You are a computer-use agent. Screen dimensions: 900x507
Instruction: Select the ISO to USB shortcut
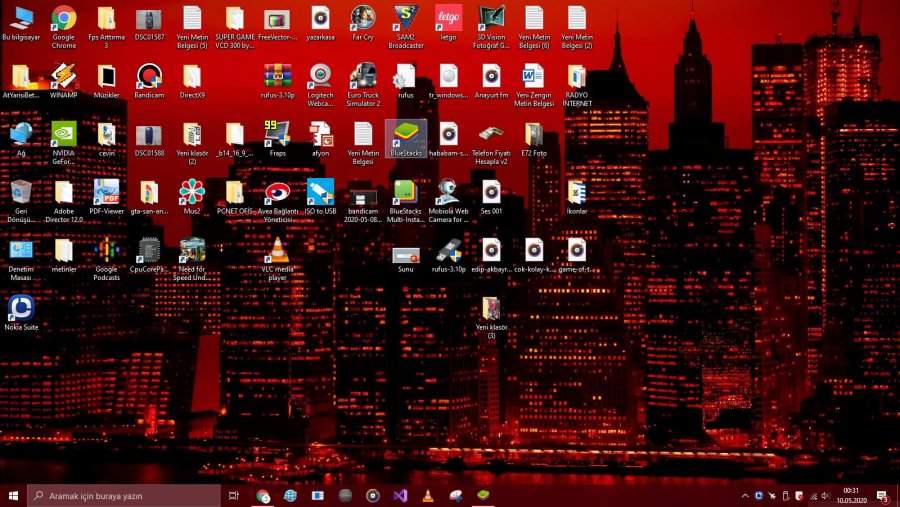click(x=320, y=197)
